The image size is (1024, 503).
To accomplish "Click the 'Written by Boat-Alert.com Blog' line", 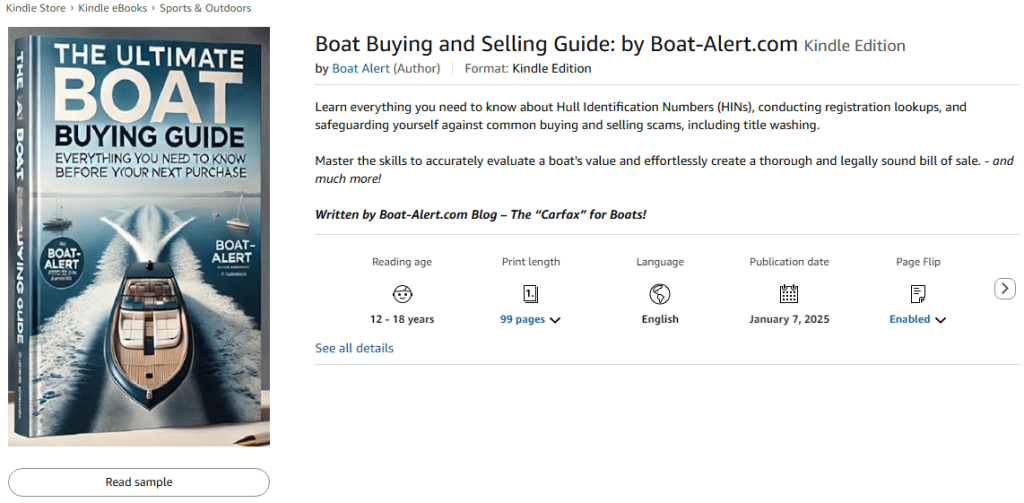I will point(481,214).
